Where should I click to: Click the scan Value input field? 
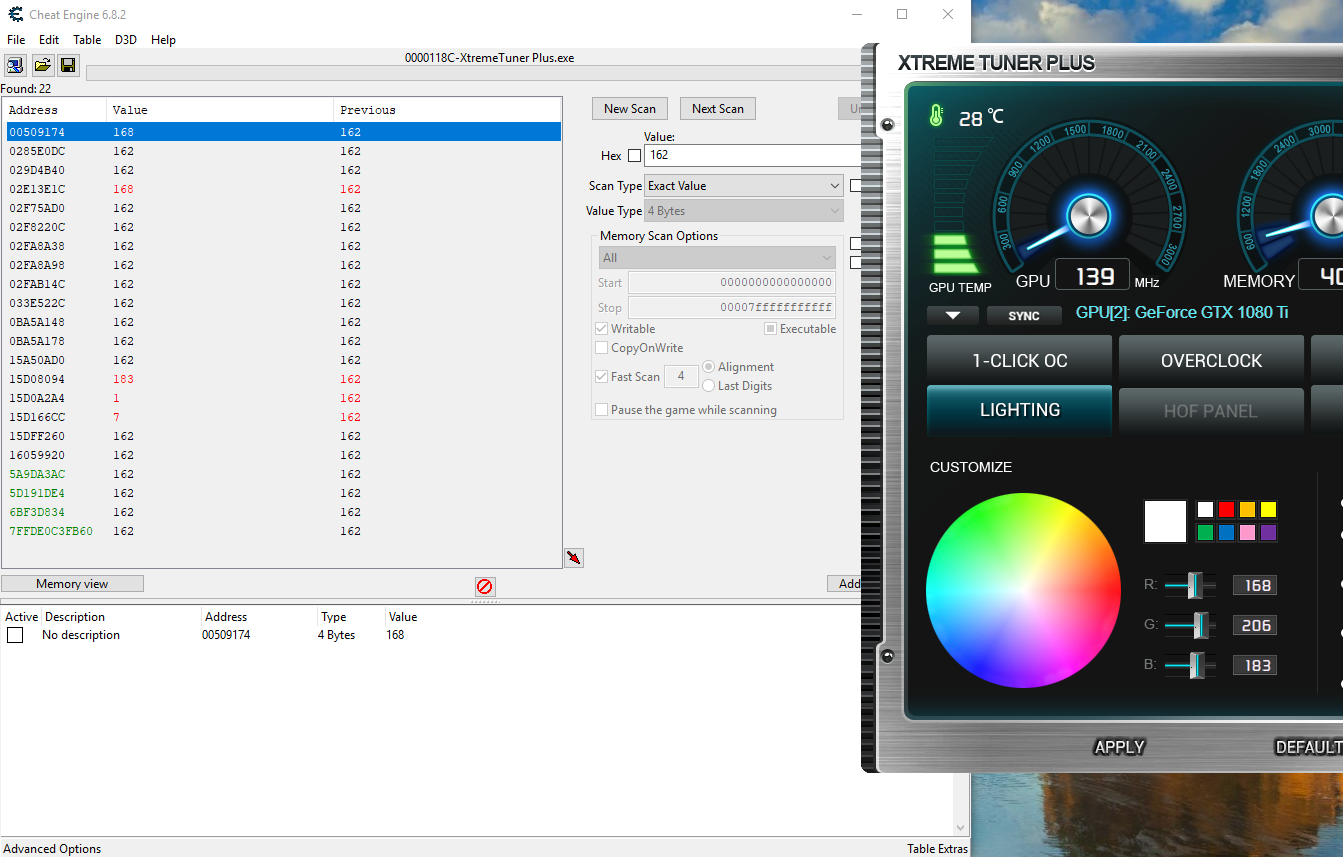pyautogui.click(x=754, y=156)
